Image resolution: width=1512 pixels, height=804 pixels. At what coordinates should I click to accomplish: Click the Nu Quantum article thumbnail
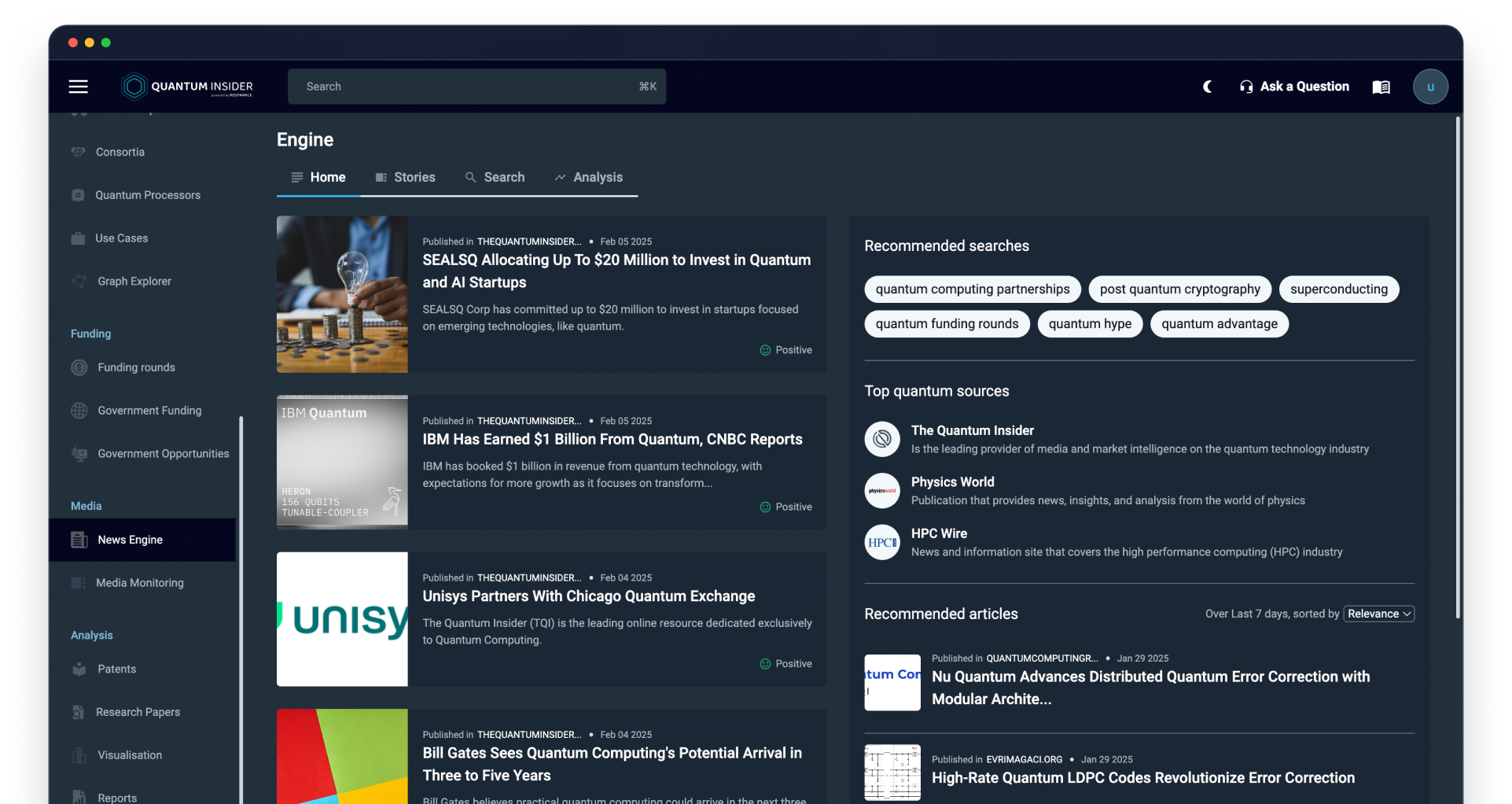coord(892,683)
